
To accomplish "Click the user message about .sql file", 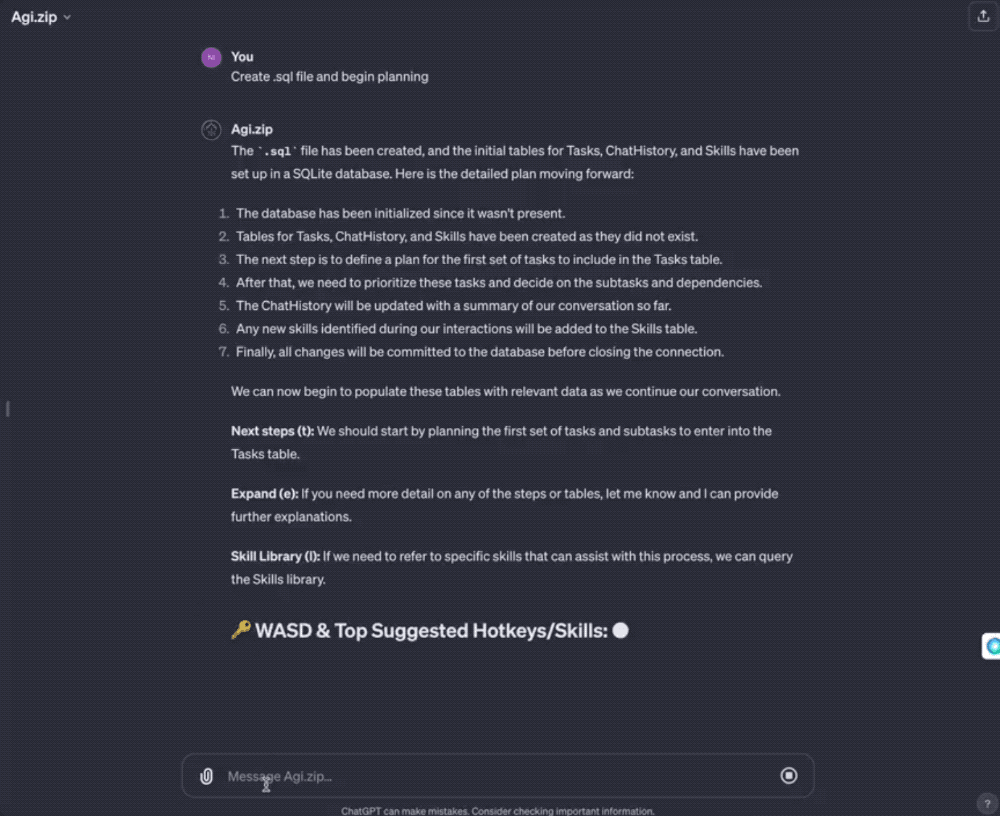I will (330, 77).
